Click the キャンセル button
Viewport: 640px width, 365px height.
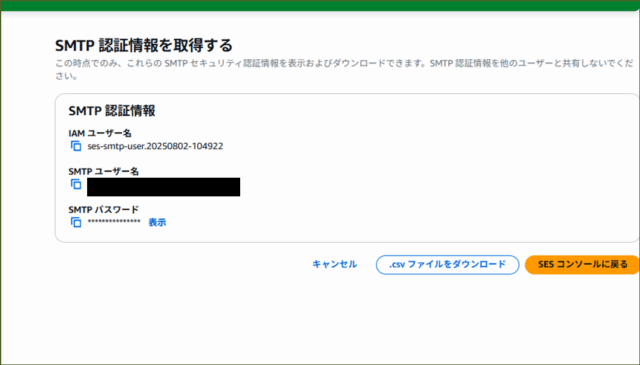pyautogui.click(x=335, y=264)
